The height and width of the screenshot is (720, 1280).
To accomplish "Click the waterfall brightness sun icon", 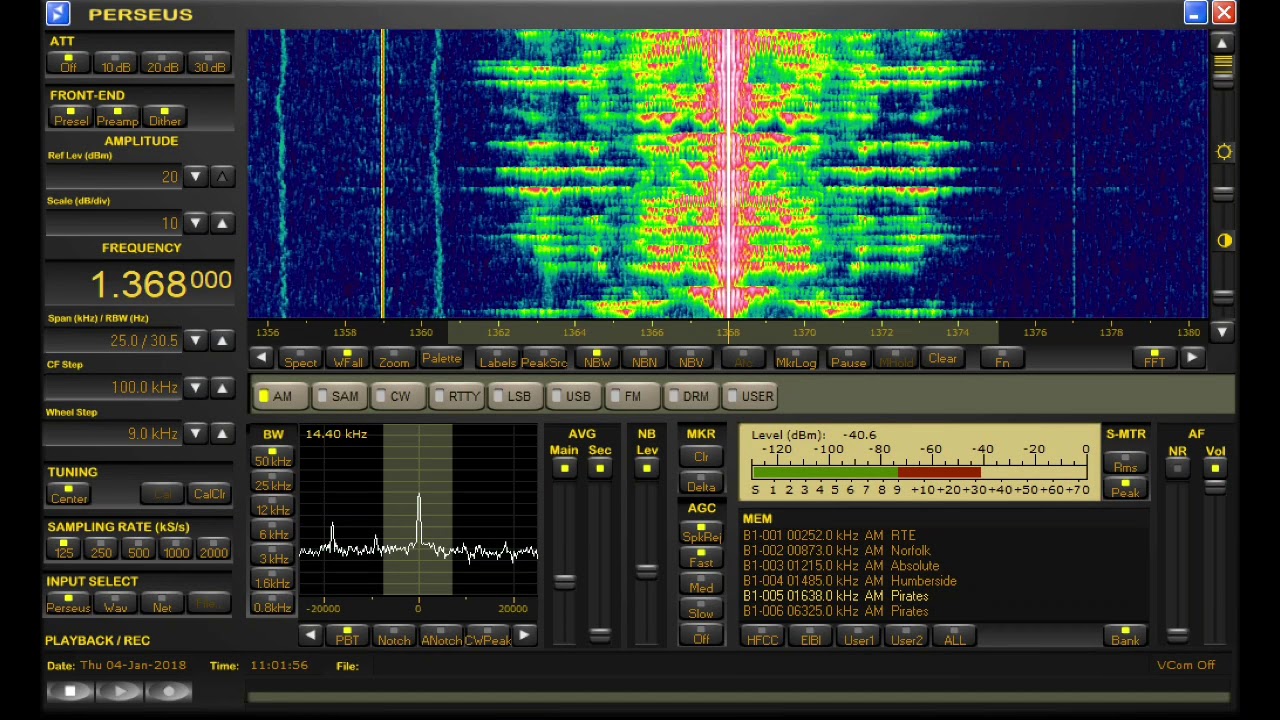I will pyautogui.click(x=1224, y=152).
